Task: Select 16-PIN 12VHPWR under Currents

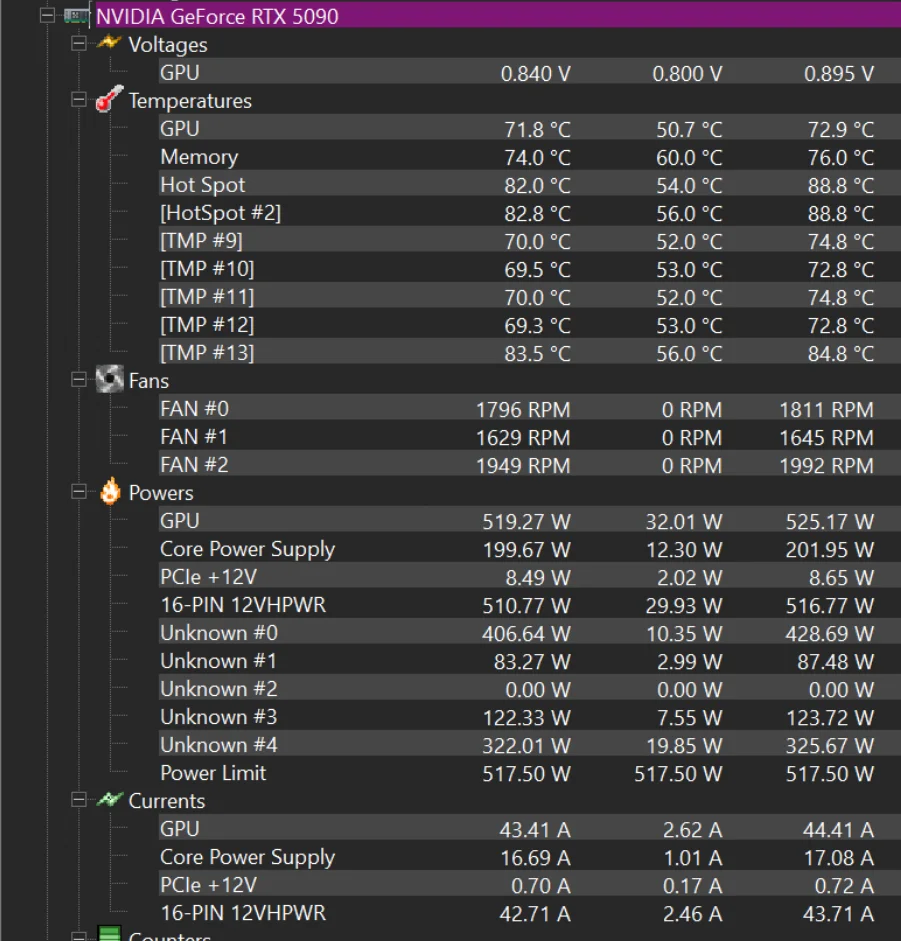Action: 529,913
